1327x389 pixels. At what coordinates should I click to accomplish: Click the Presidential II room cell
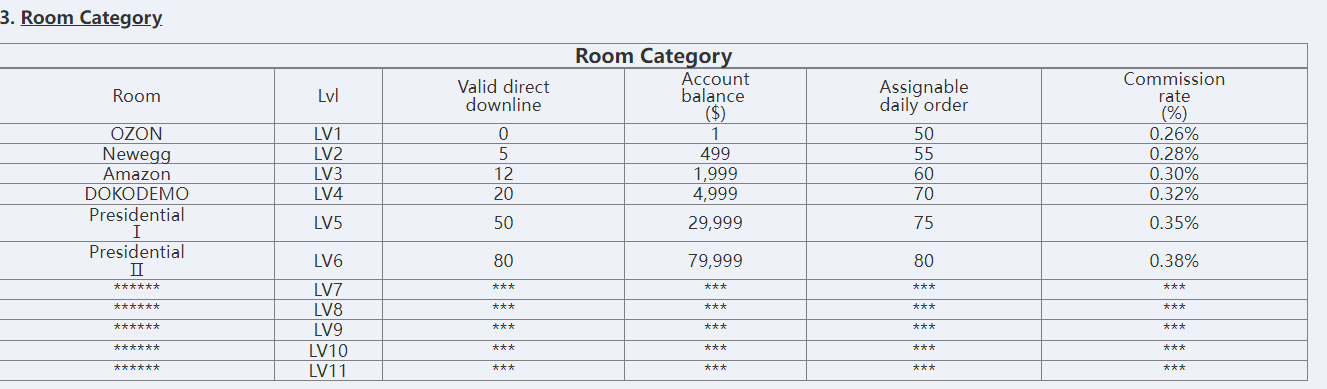[x=137, y=261]
